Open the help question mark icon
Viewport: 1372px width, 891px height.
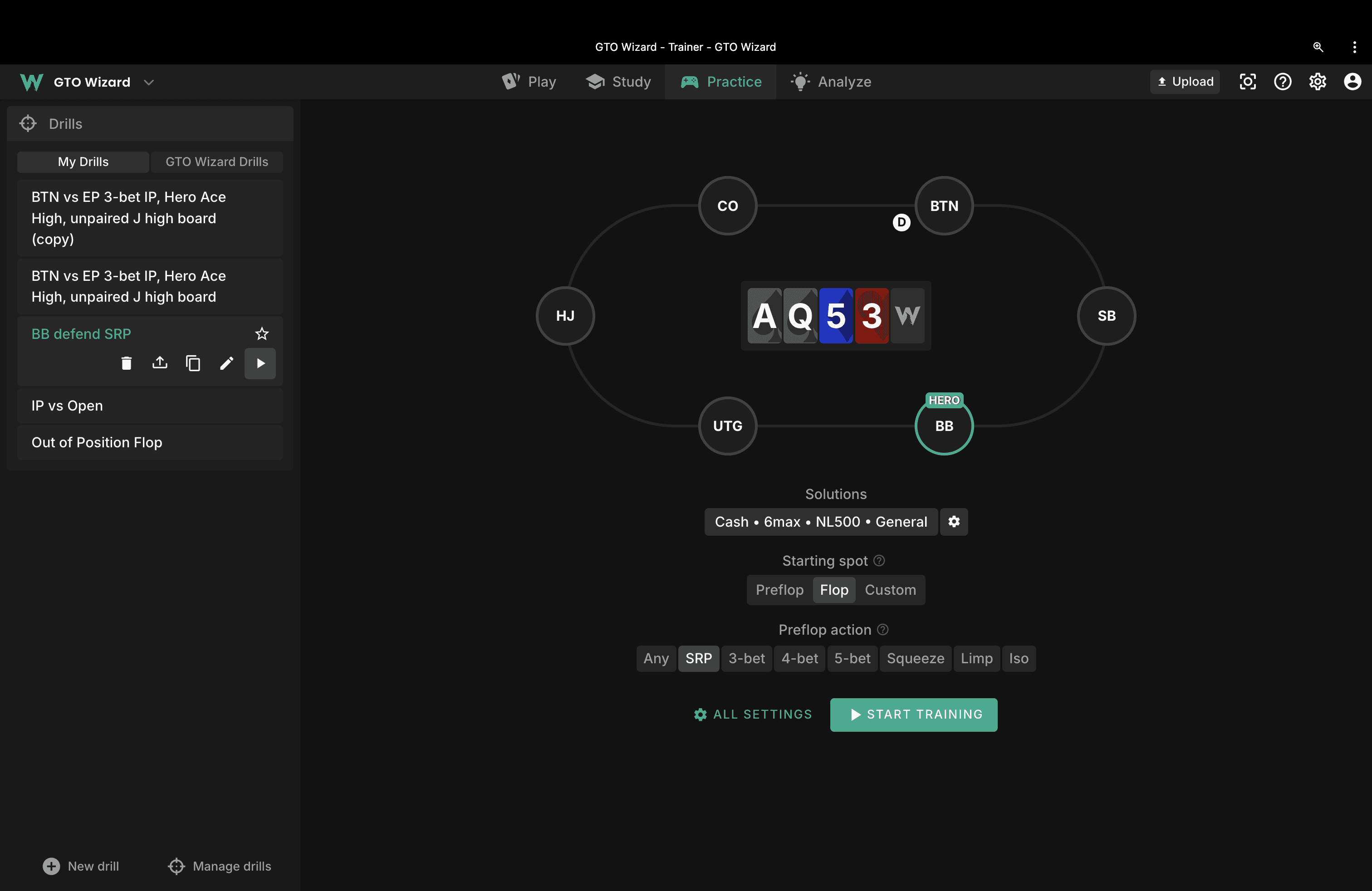click(1282, 82)
